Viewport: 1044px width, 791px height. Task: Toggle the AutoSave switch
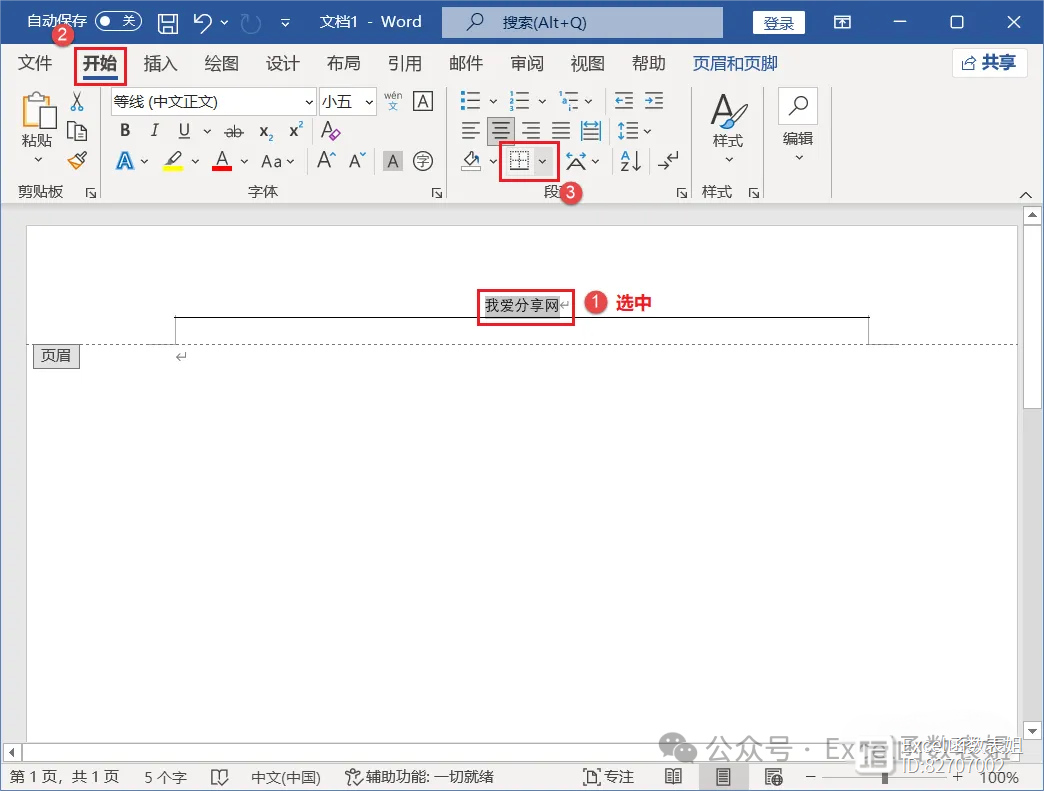coord(118,22)
